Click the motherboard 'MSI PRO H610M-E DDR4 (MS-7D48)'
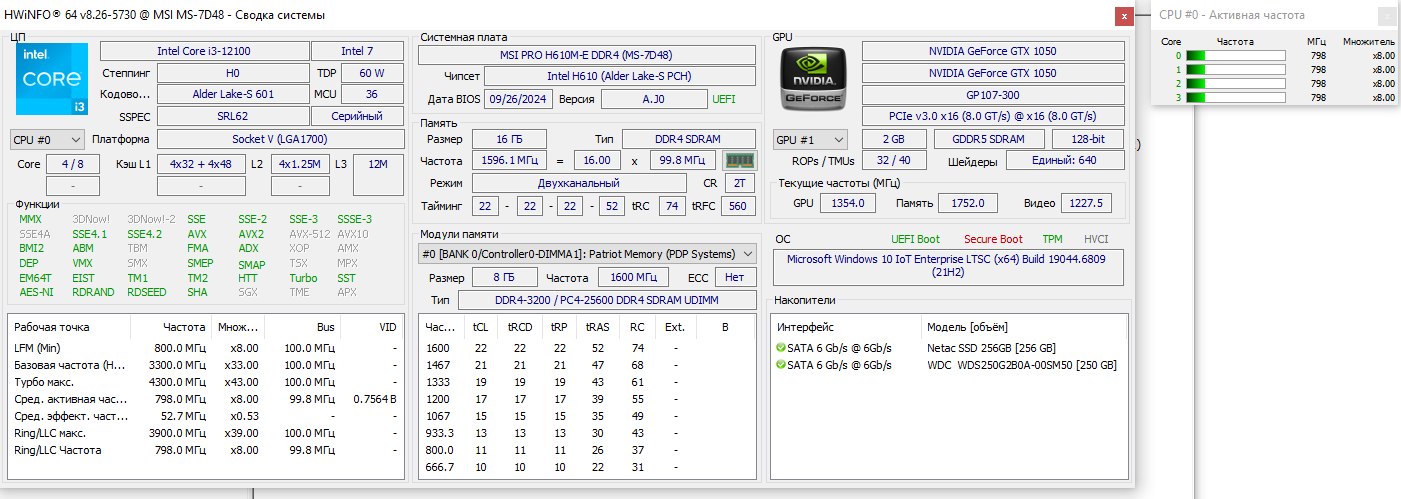The image size is (1401, 499). pos(586,56)
